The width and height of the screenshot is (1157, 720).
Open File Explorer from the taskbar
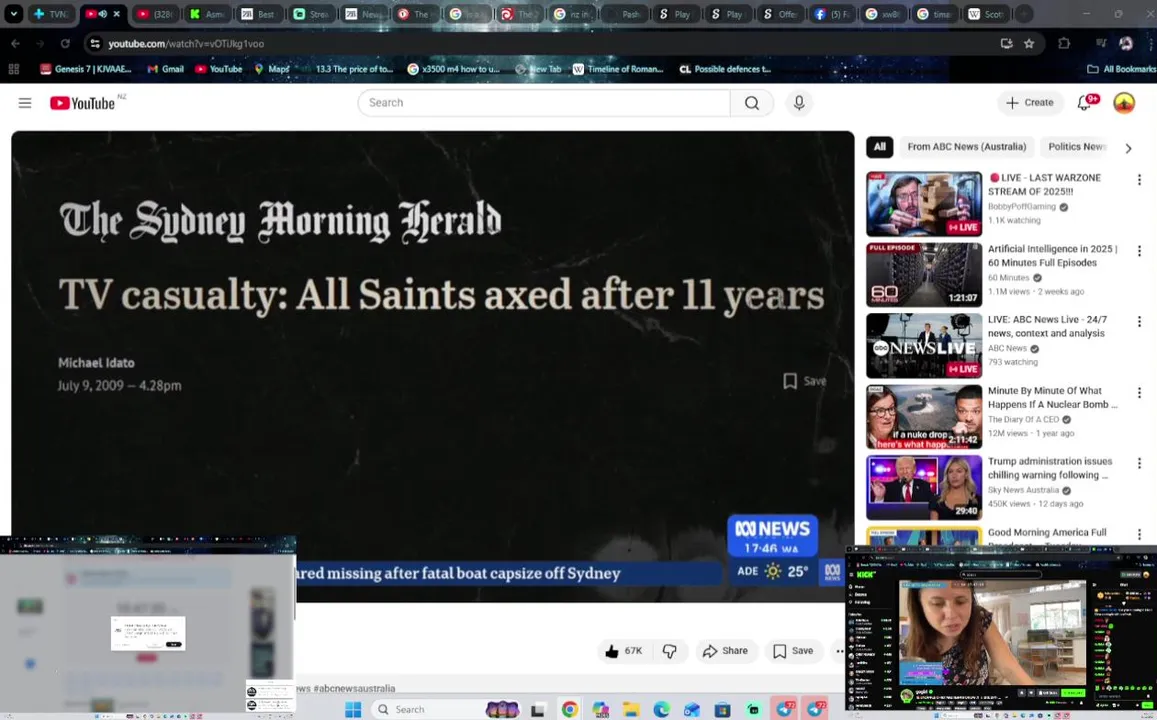coord(630,709)
